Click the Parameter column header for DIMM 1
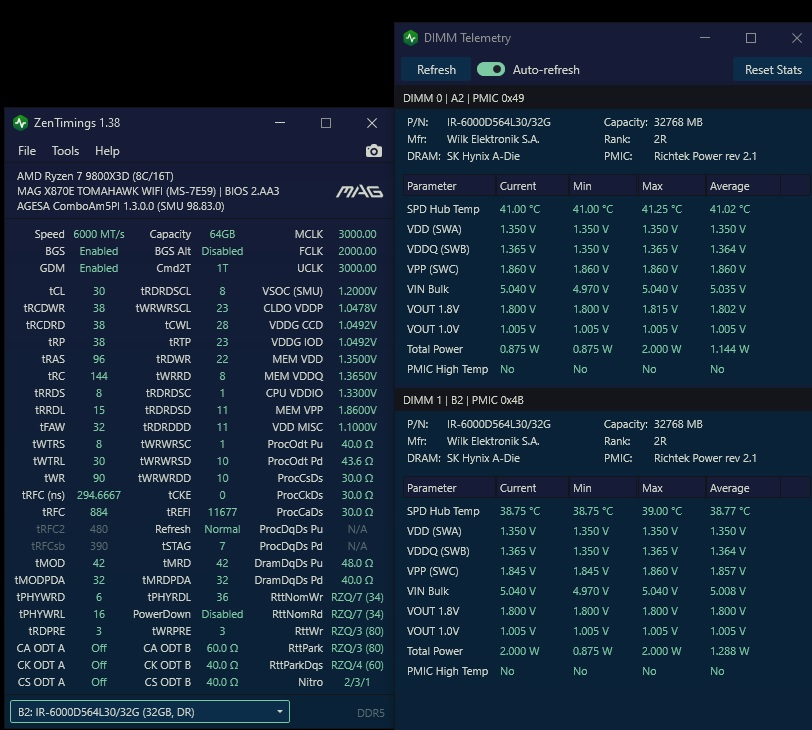Screen dimensions: 812x730 pyautogui.click(x=449, y=488)
